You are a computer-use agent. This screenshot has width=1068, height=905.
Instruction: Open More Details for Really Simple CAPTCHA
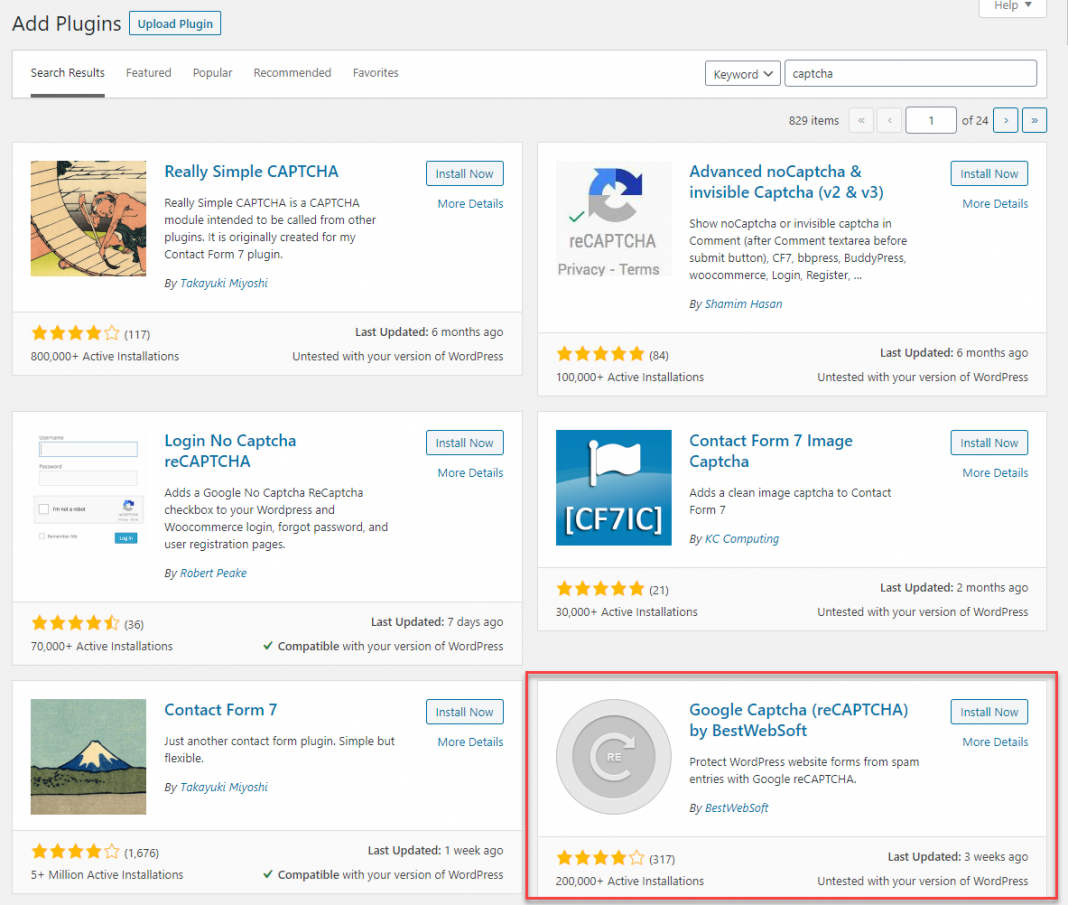pos(470,204)
